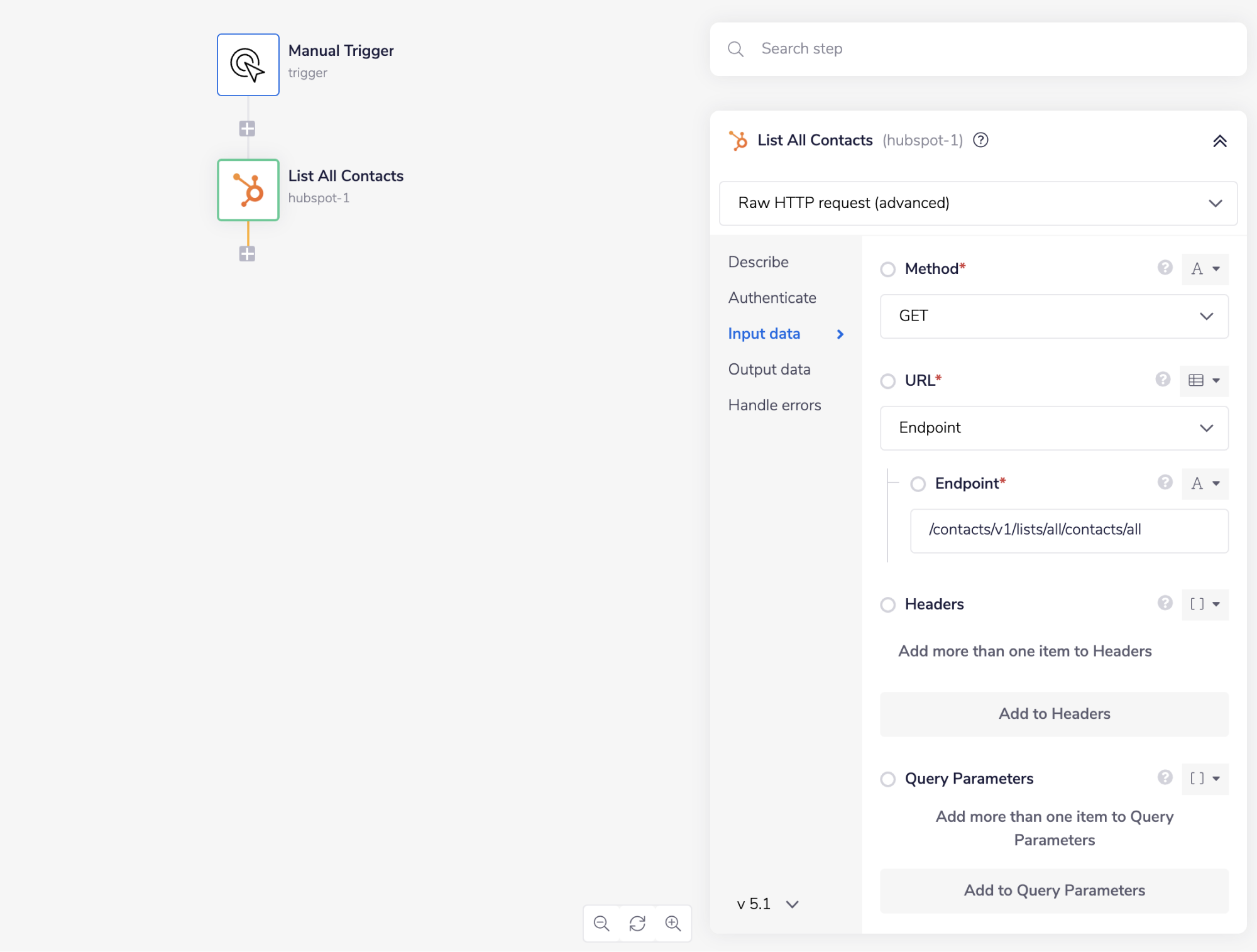The image size is (1257, 952).
Task: Open the Authenticate section
Action: tap(772, 297)
